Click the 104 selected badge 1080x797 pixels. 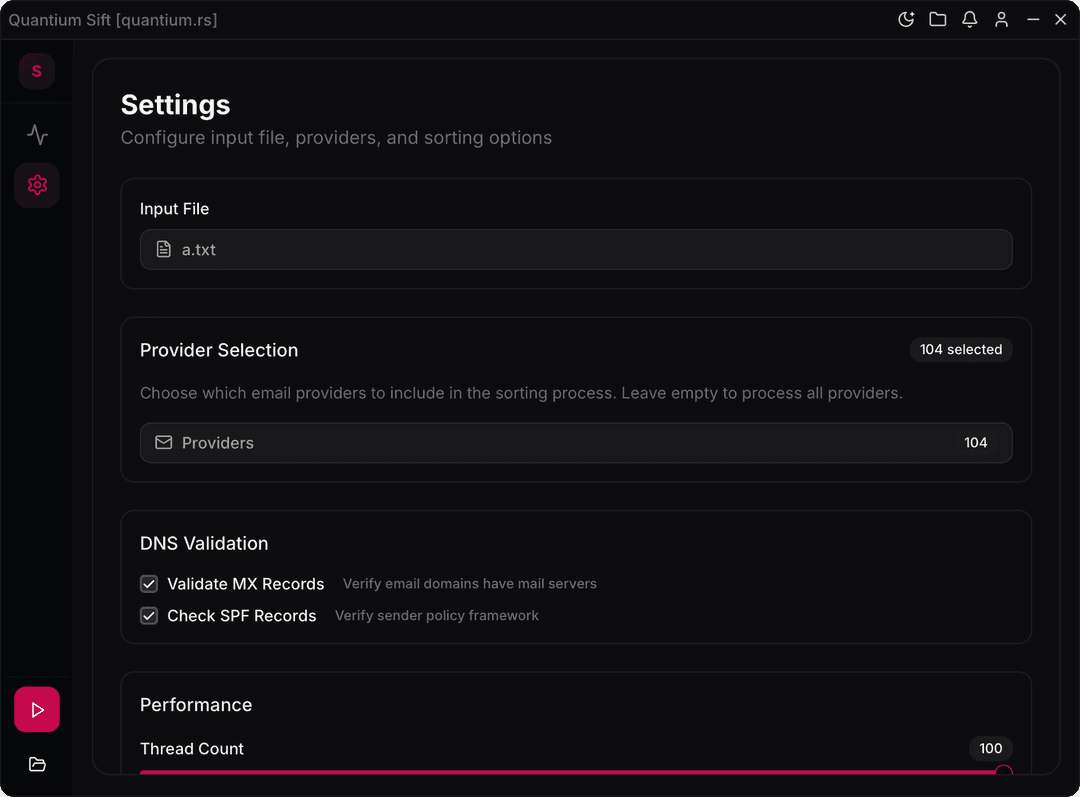[x=961, y=349]
